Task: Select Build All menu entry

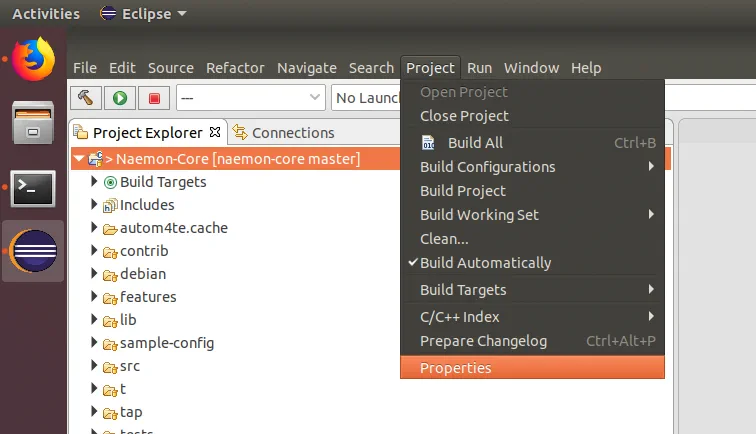Action: tap(532, 143)
